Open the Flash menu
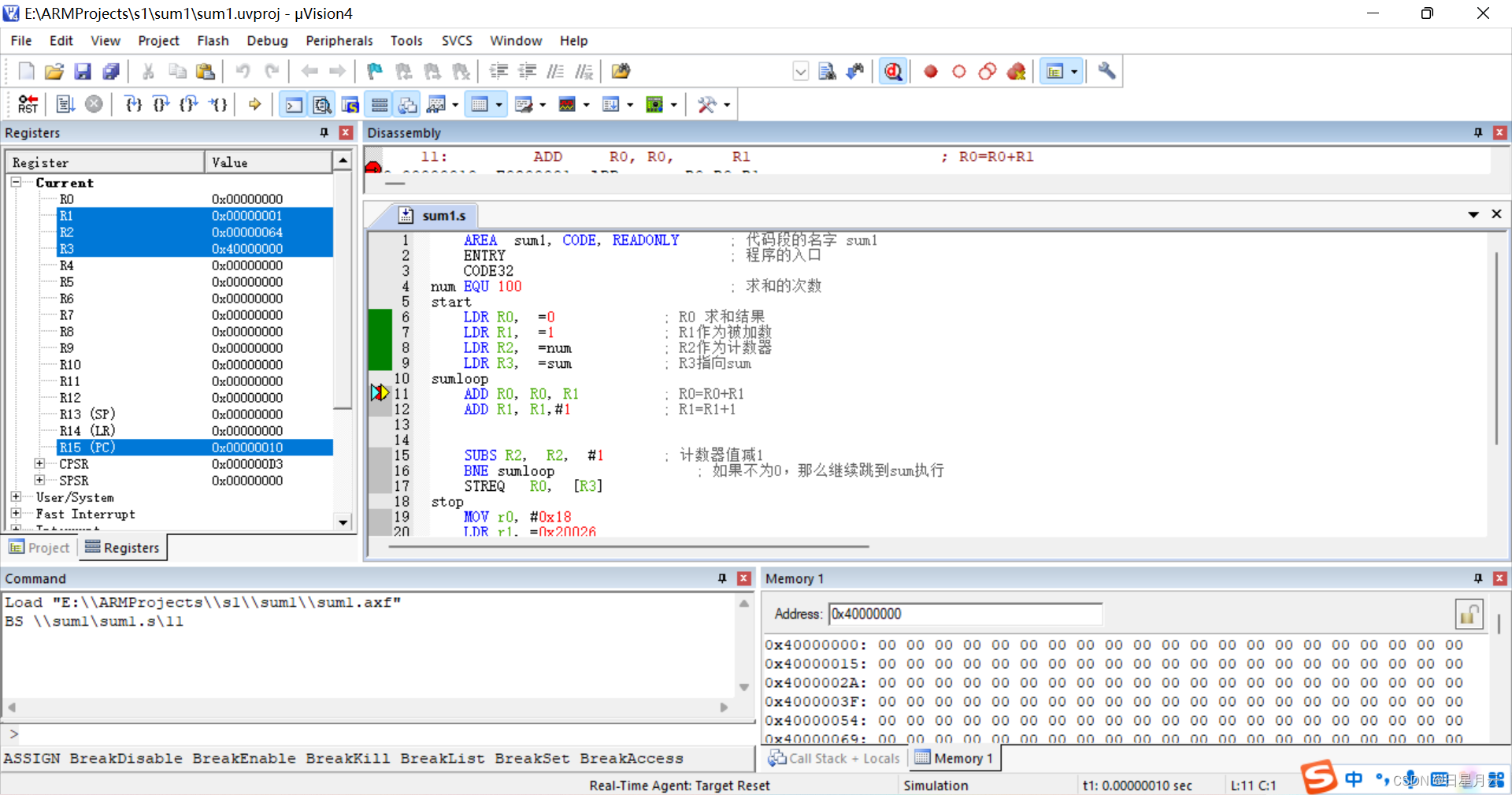Viewport: 1512px width, 795px height. click(x=213, y=40)
